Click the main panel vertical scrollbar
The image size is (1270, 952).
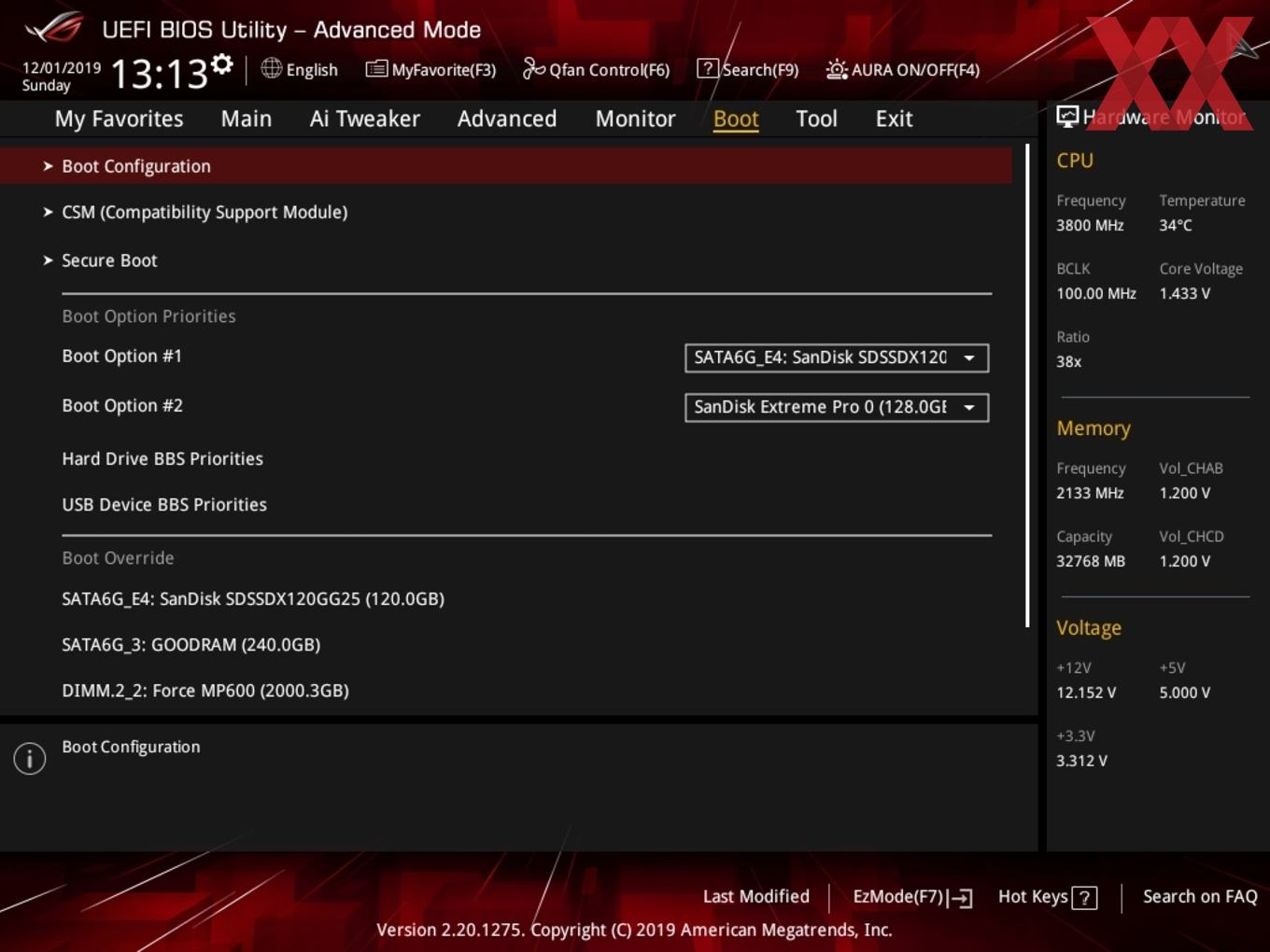[1027, 385]
